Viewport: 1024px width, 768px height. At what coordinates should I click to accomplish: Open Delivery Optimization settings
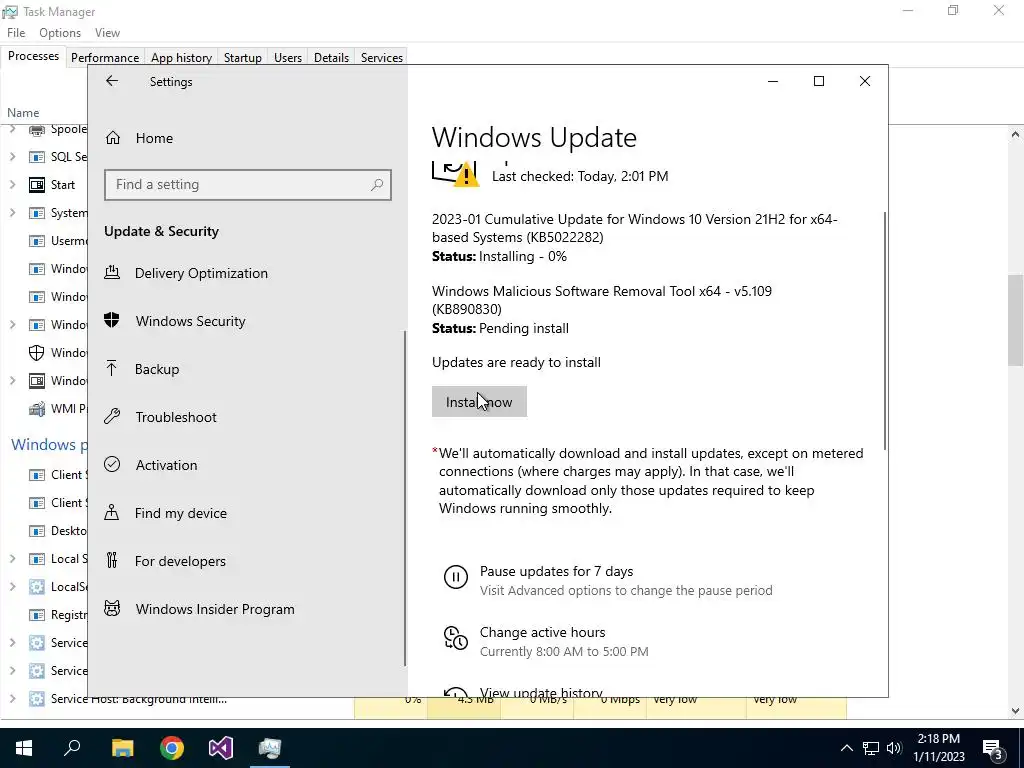click(201, 273)
